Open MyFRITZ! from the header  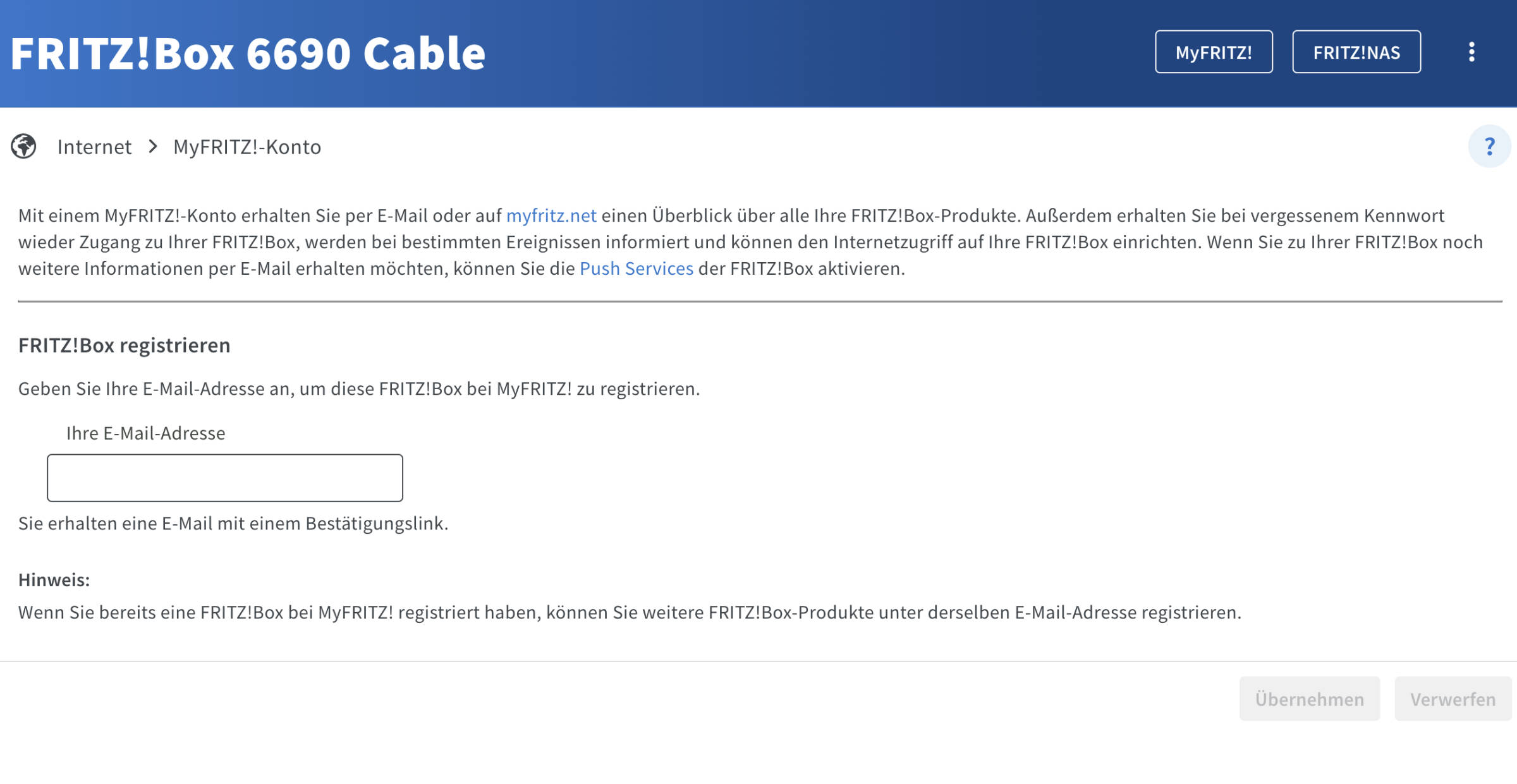coord(1213,53)
